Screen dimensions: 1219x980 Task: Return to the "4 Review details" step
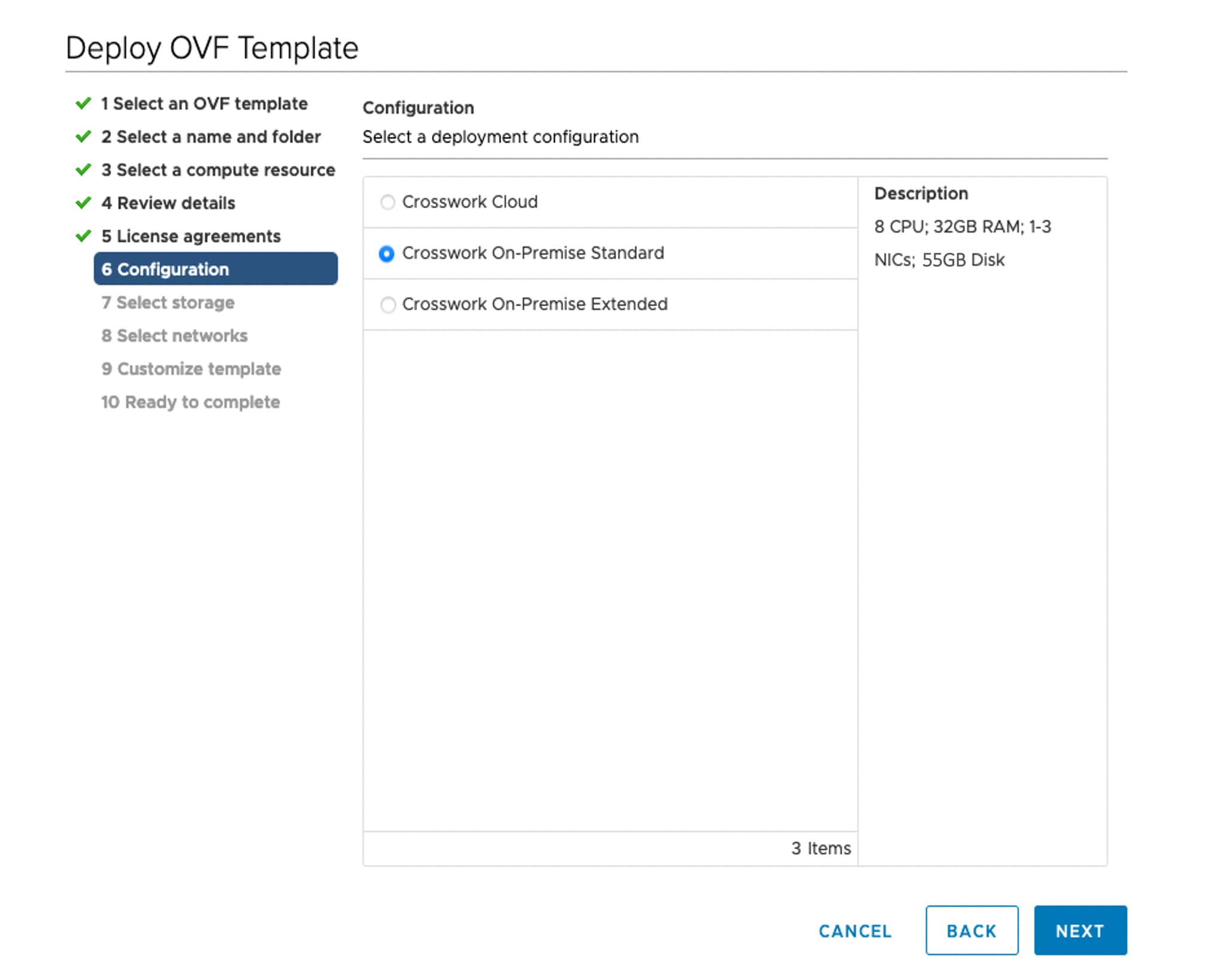[168, 204]
